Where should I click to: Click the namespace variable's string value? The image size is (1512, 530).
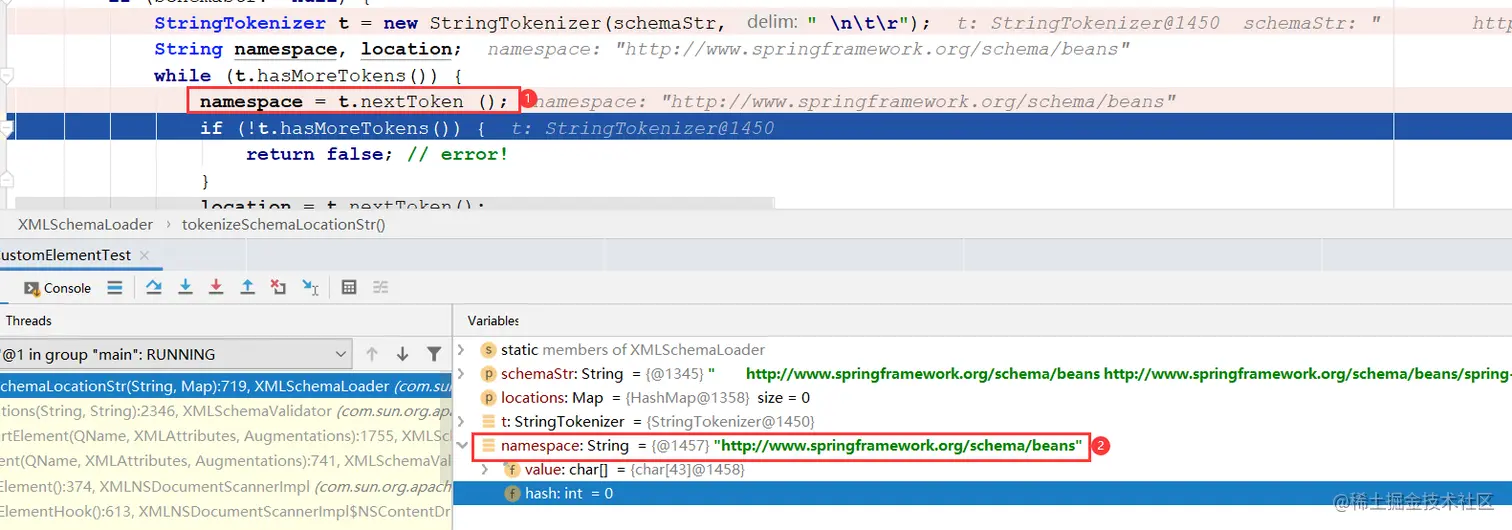(899, 445)
